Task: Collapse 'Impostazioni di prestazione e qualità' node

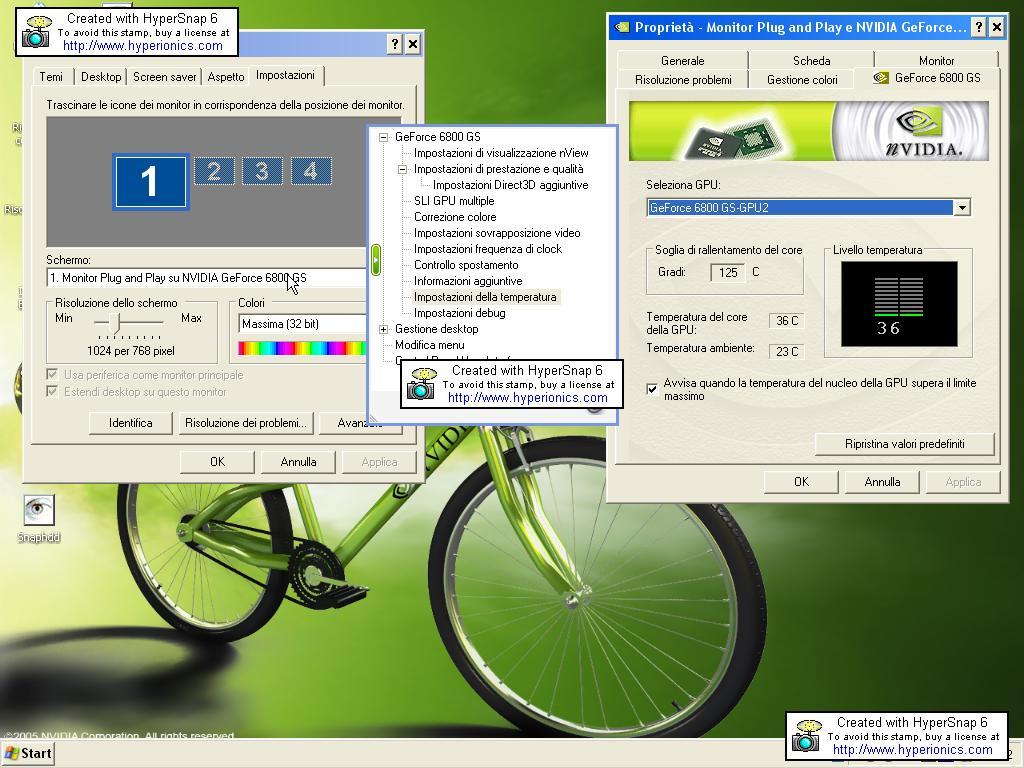Action: (402, 169)
